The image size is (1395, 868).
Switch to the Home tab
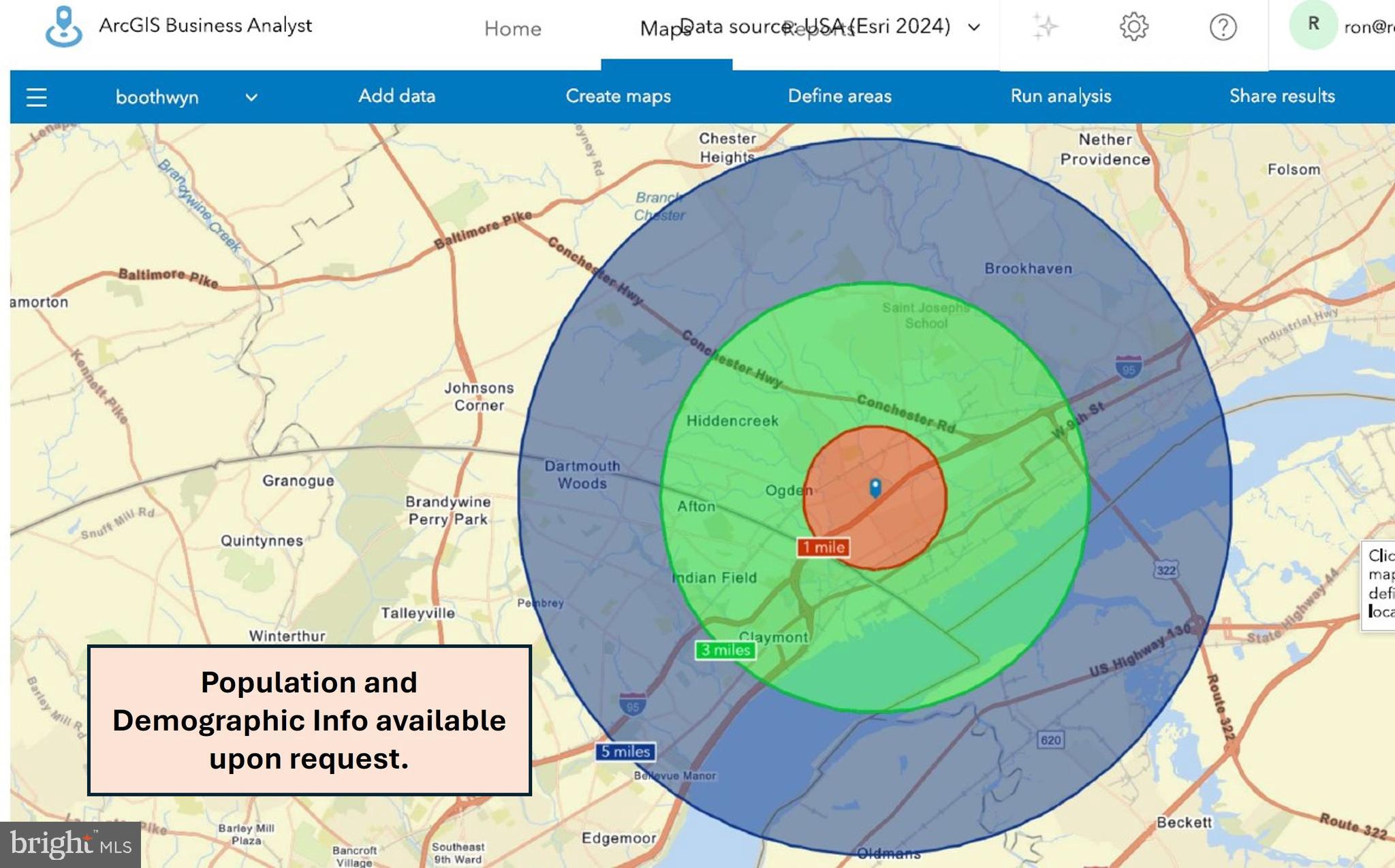(x=512, y=29)
